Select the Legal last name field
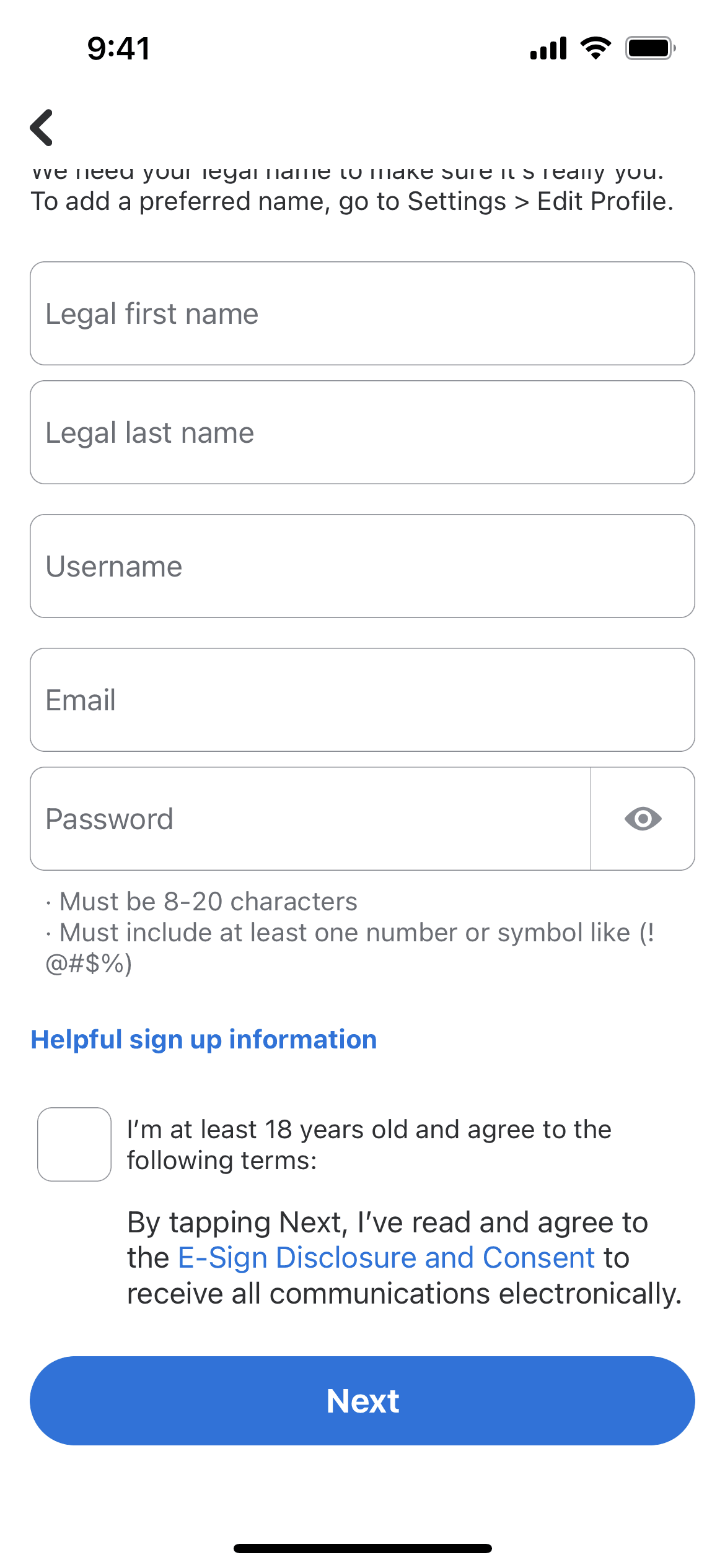The width and height of the screenshot is (725, 1568). click(362, 432)
